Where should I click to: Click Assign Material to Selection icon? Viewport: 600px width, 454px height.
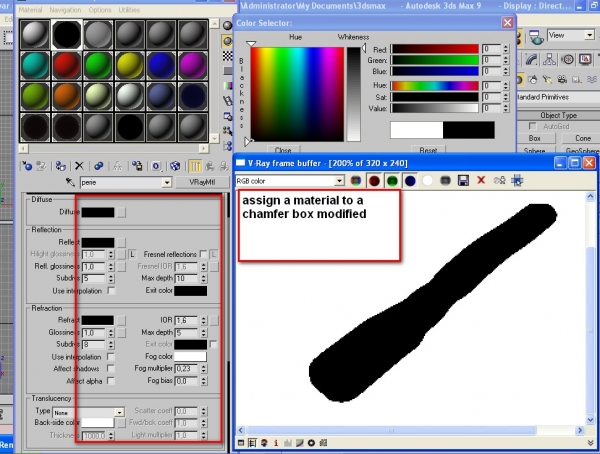[x=60, y=166]
